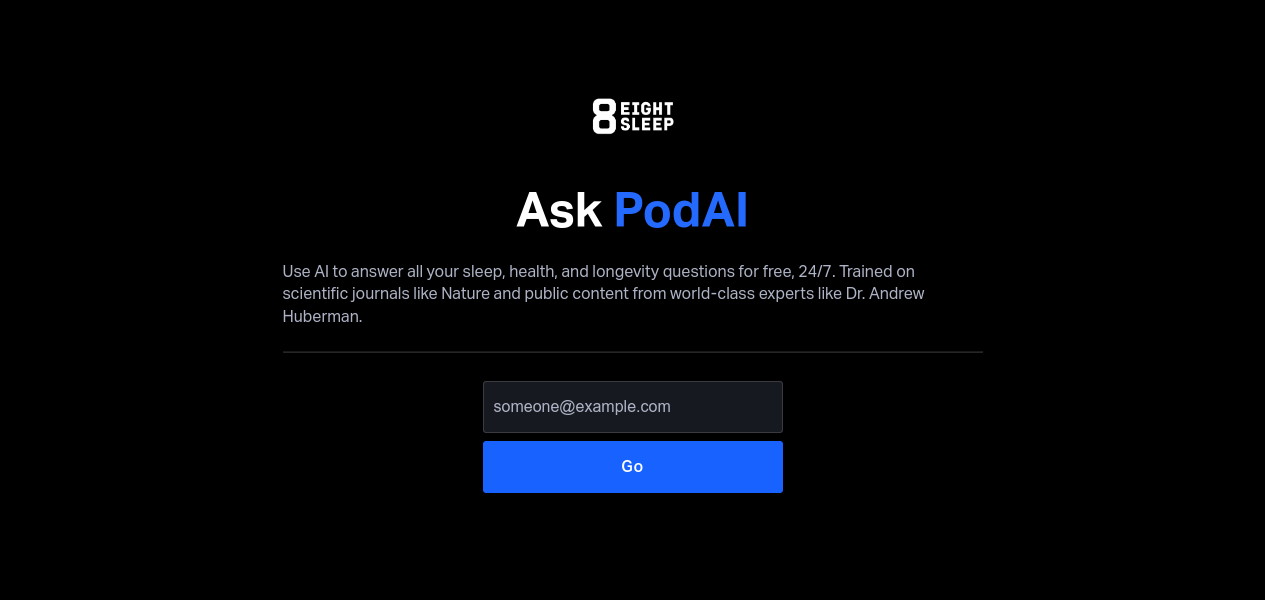Screen dimensions: 1280x600
Task: Click the Go label on submit button
Action: point(632,467)
